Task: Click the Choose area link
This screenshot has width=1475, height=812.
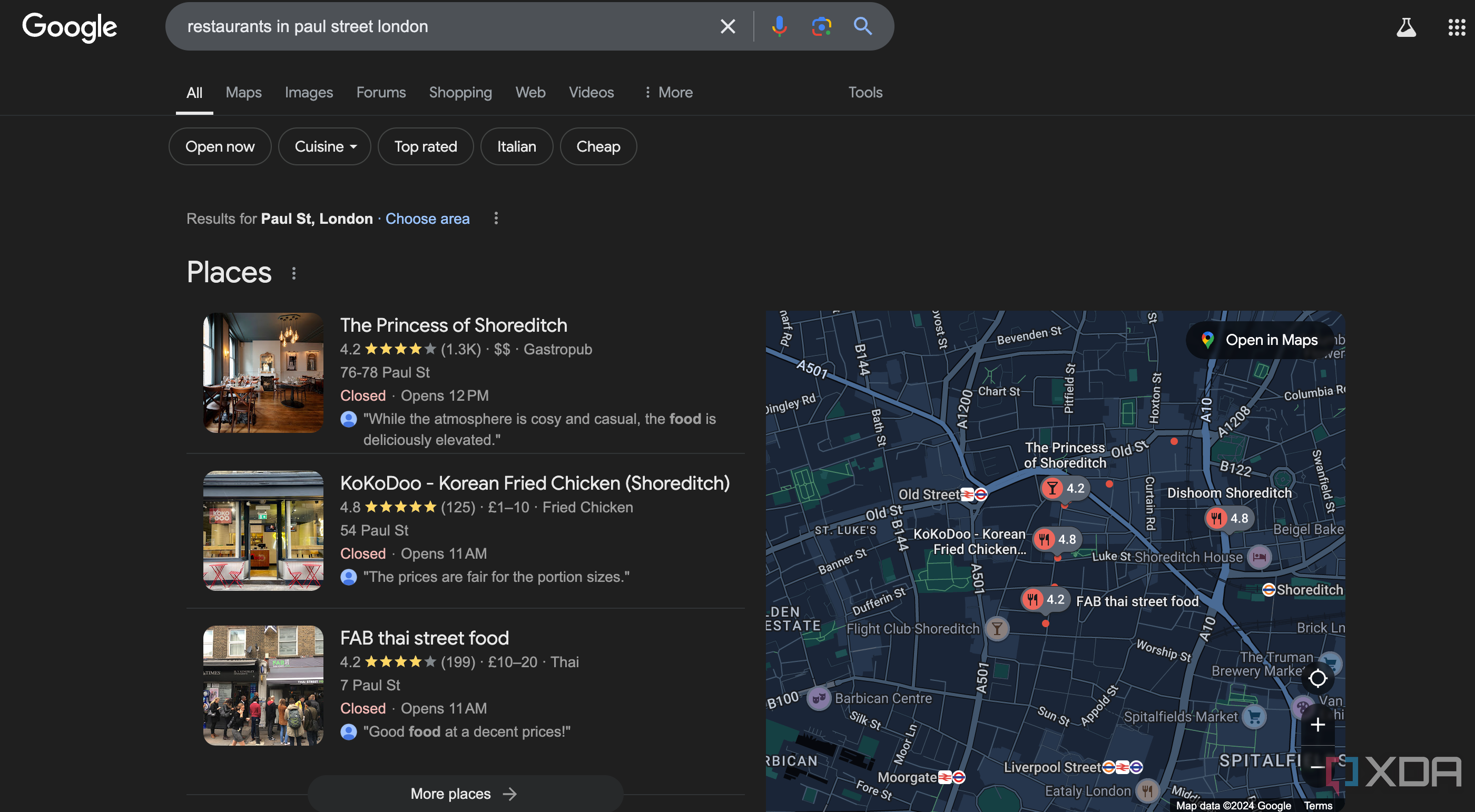Action: [x=427, y=219]
